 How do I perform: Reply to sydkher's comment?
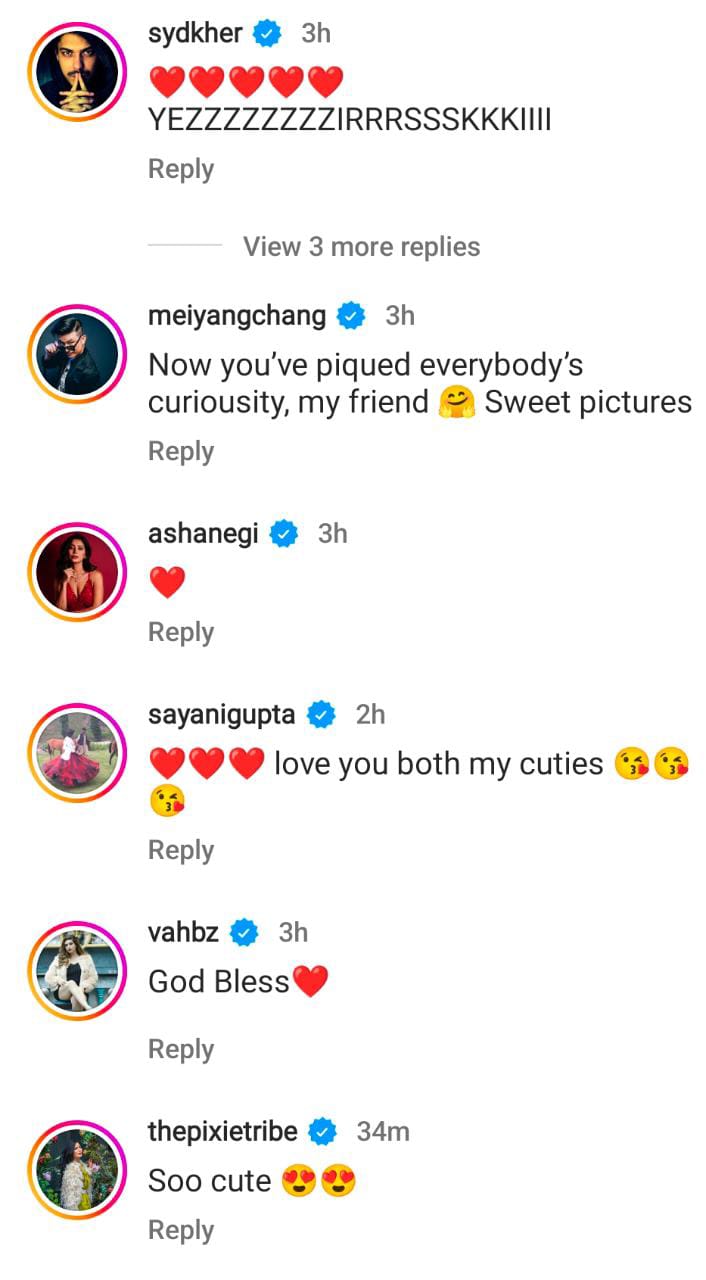coord(181,168)
